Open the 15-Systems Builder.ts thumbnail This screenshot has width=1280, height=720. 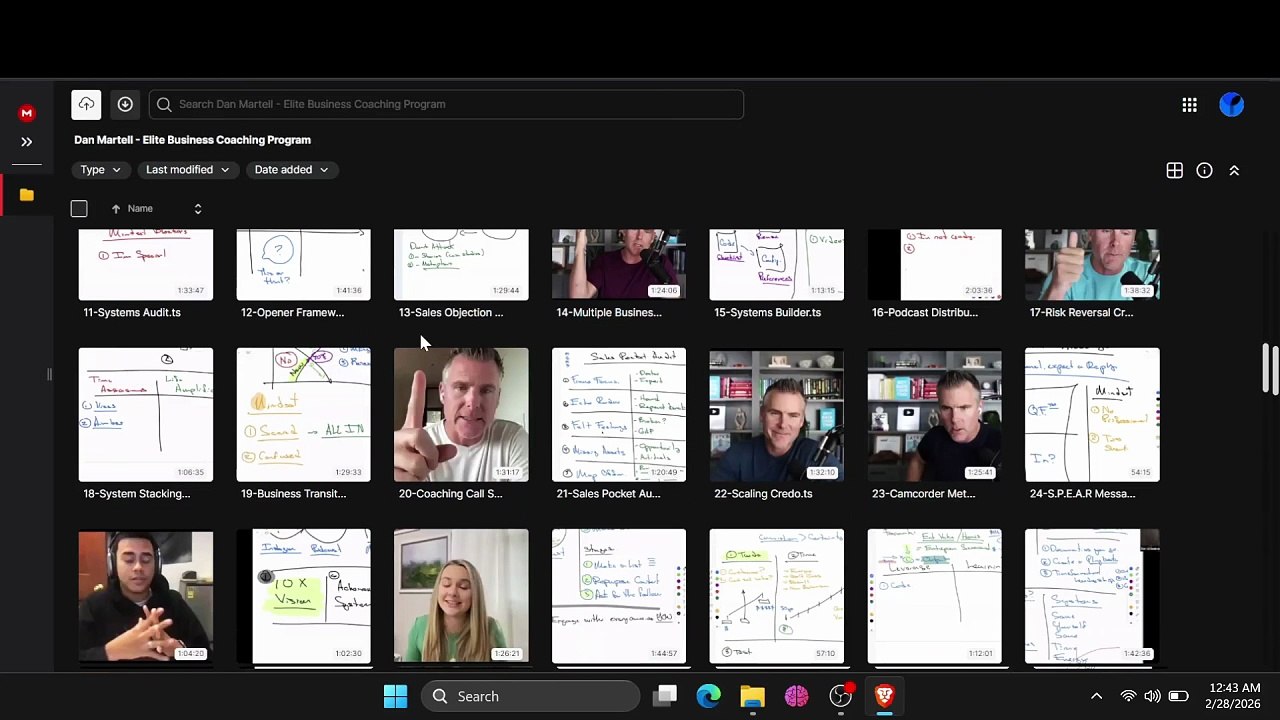coord(777,265)
